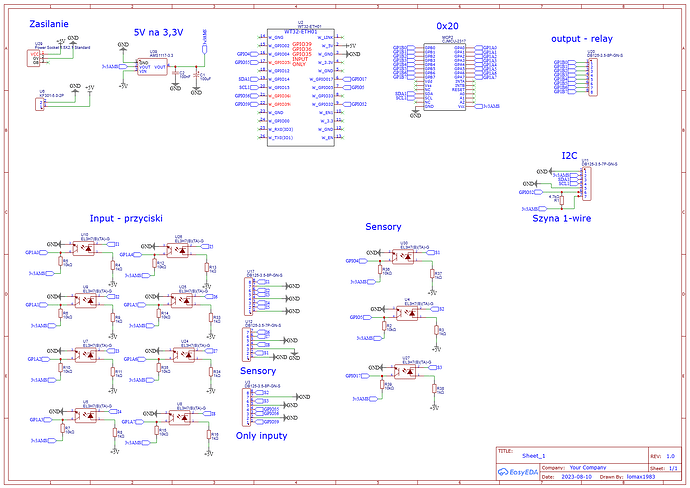The width and height of the screenshot is (690, 488).
Task: Select the R1 4.7kΩ pull-up resistor
Action: pos(562,200)
